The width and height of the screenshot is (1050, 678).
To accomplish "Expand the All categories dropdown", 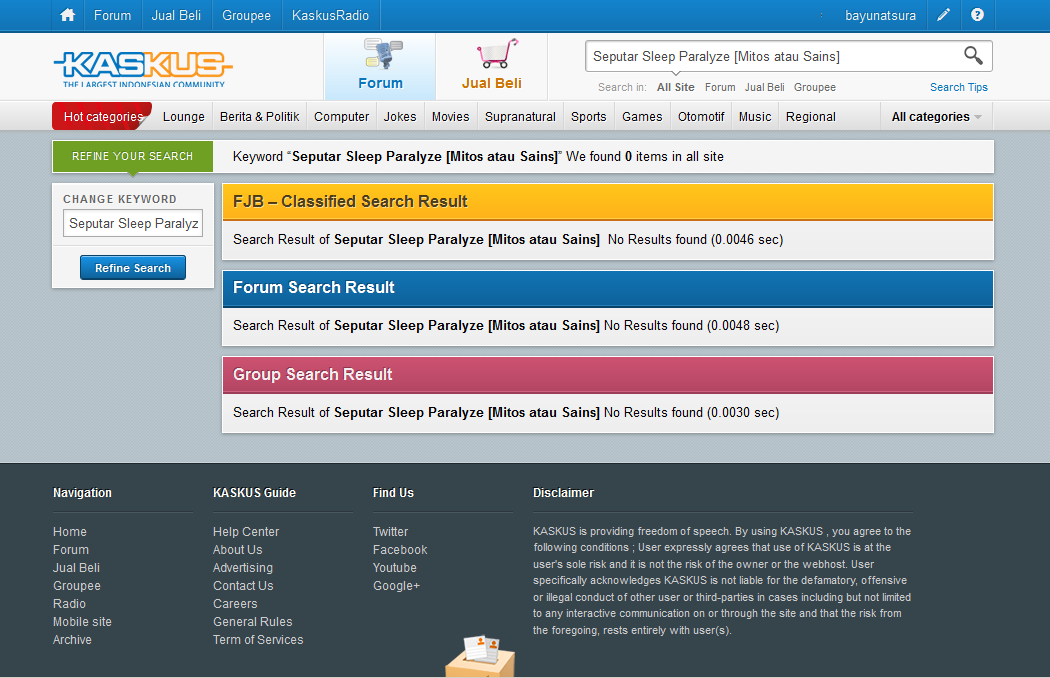I will (x=936, y=117).
